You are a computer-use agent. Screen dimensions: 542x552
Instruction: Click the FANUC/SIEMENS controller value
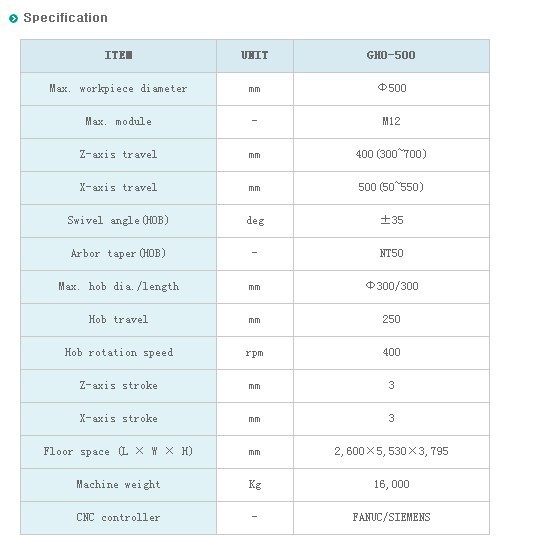(x=391, y=517)
